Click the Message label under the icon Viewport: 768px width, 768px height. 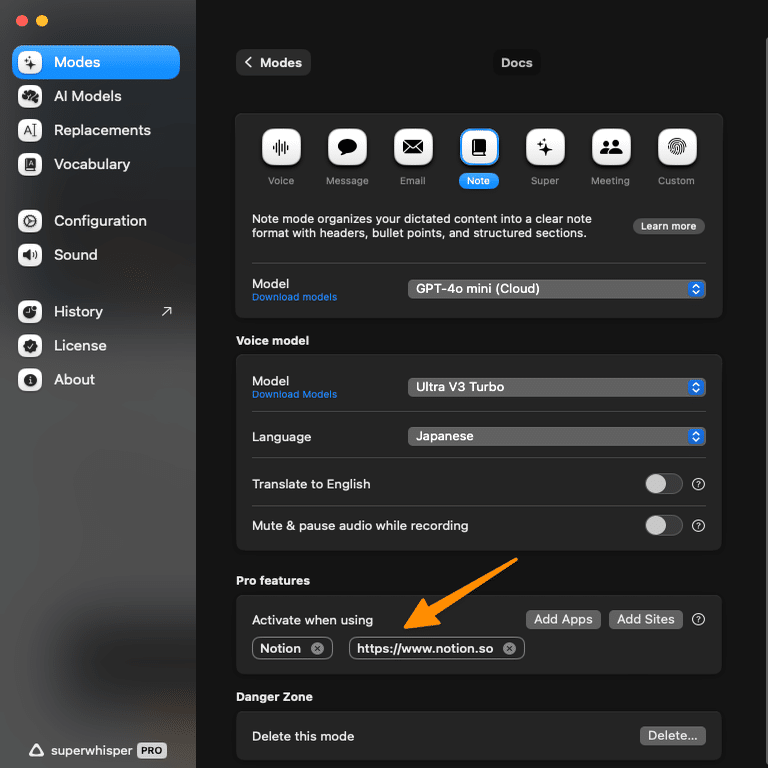click(347, 181)
